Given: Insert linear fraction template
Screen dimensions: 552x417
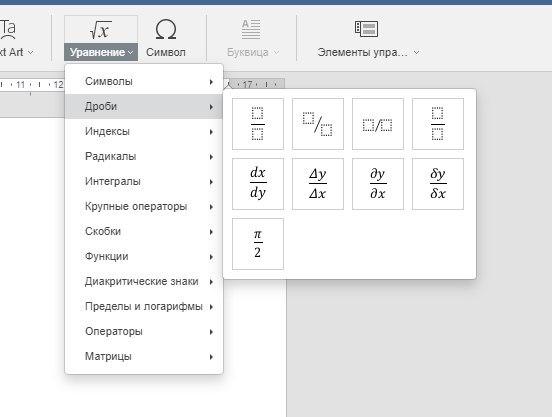Looking at the screenshot, I should pyautogui.click(x=378, y=124).
